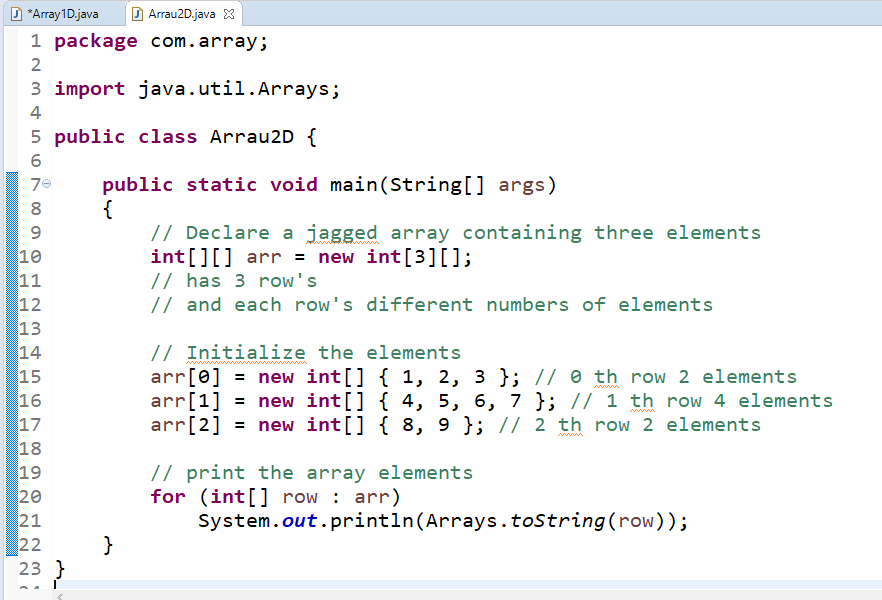
Task: Click line number 10 in the gutter
Action: [30, 257]
